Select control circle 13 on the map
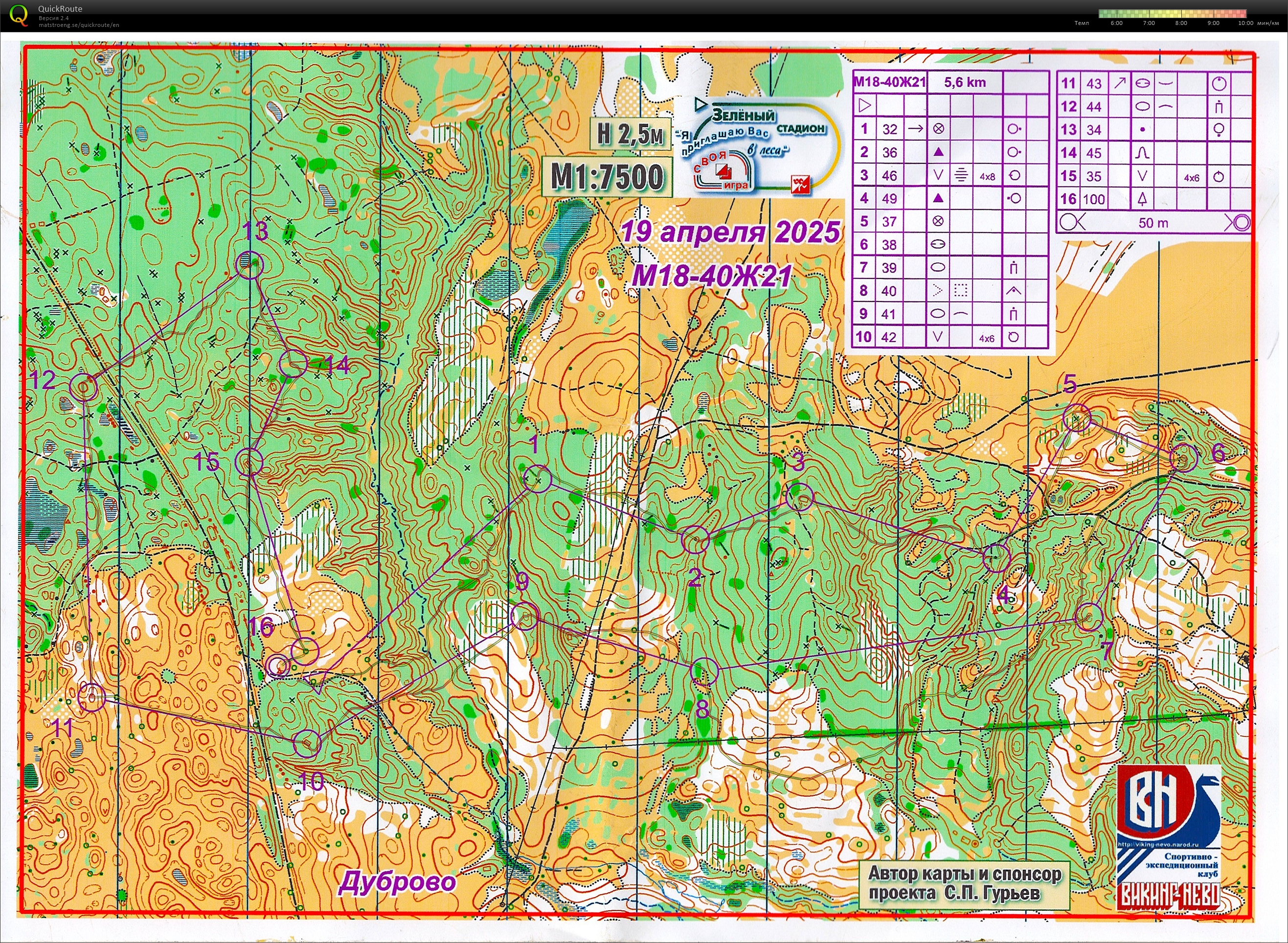The width and height of the screenshot is (1288, 943). (249, 265)
